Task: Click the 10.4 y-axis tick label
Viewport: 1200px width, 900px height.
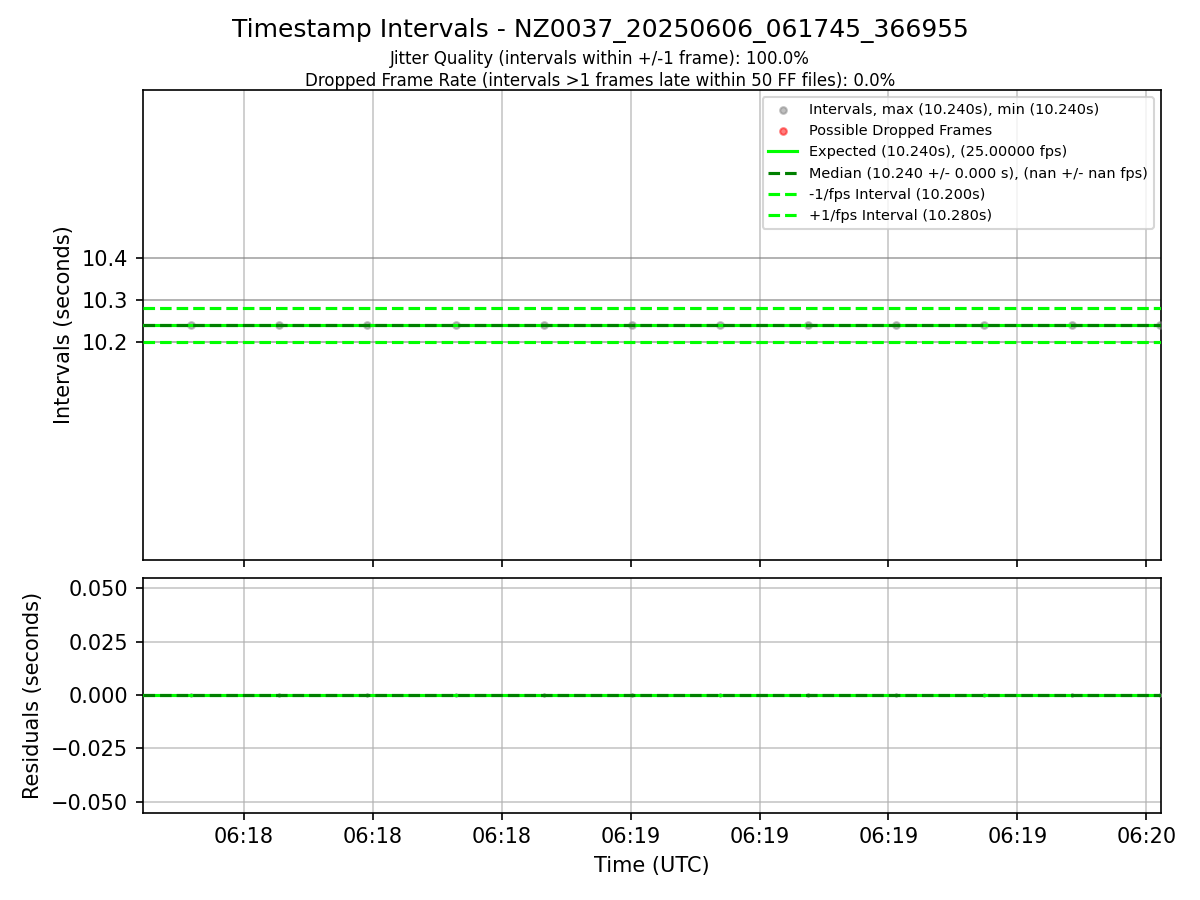Action: click(x=104, y=259)
